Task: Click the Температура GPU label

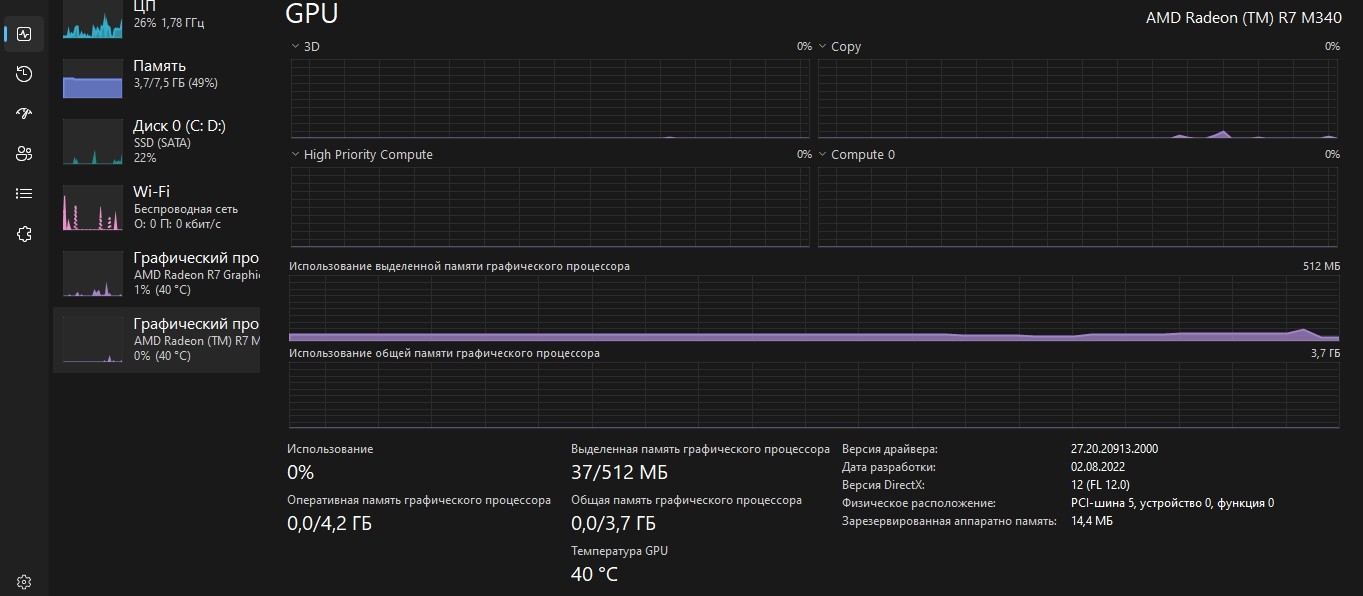Action: 619,551
